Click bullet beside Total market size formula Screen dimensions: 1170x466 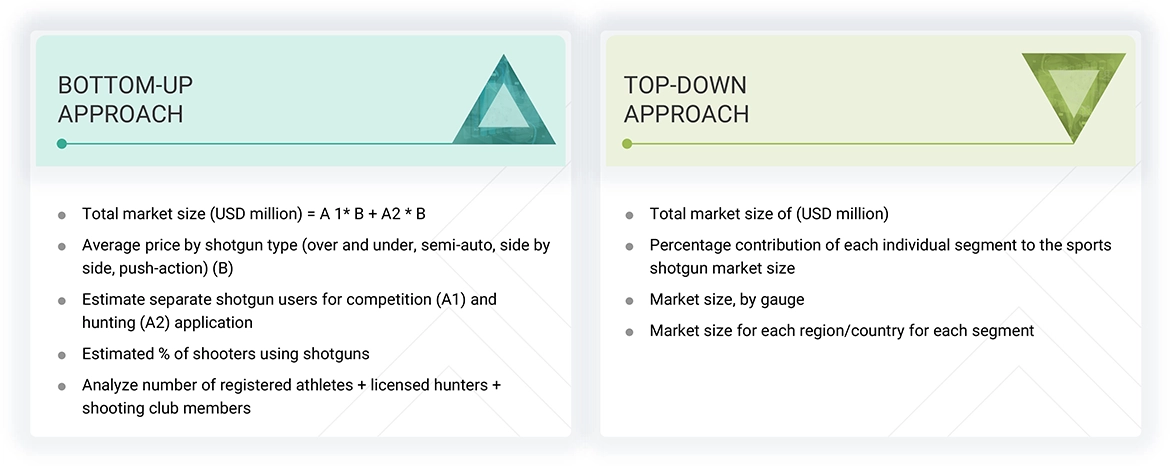click(x=62, y=215)
